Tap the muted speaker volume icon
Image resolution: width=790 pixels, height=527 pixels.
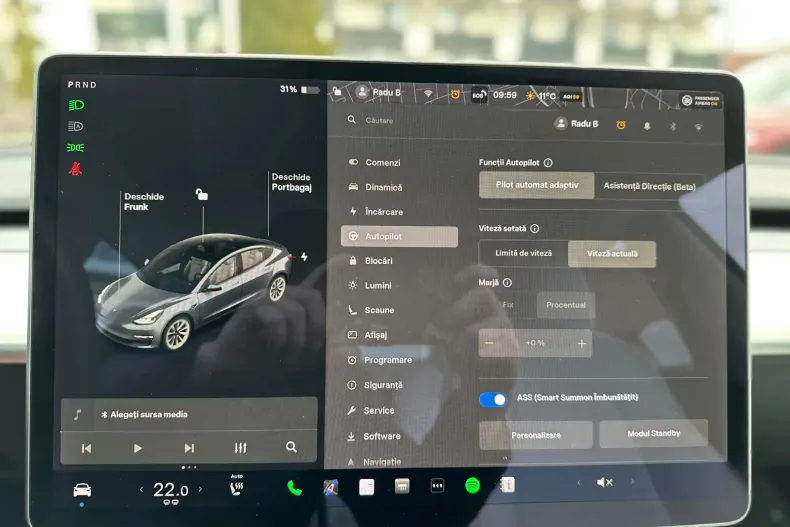click(605, 483)
